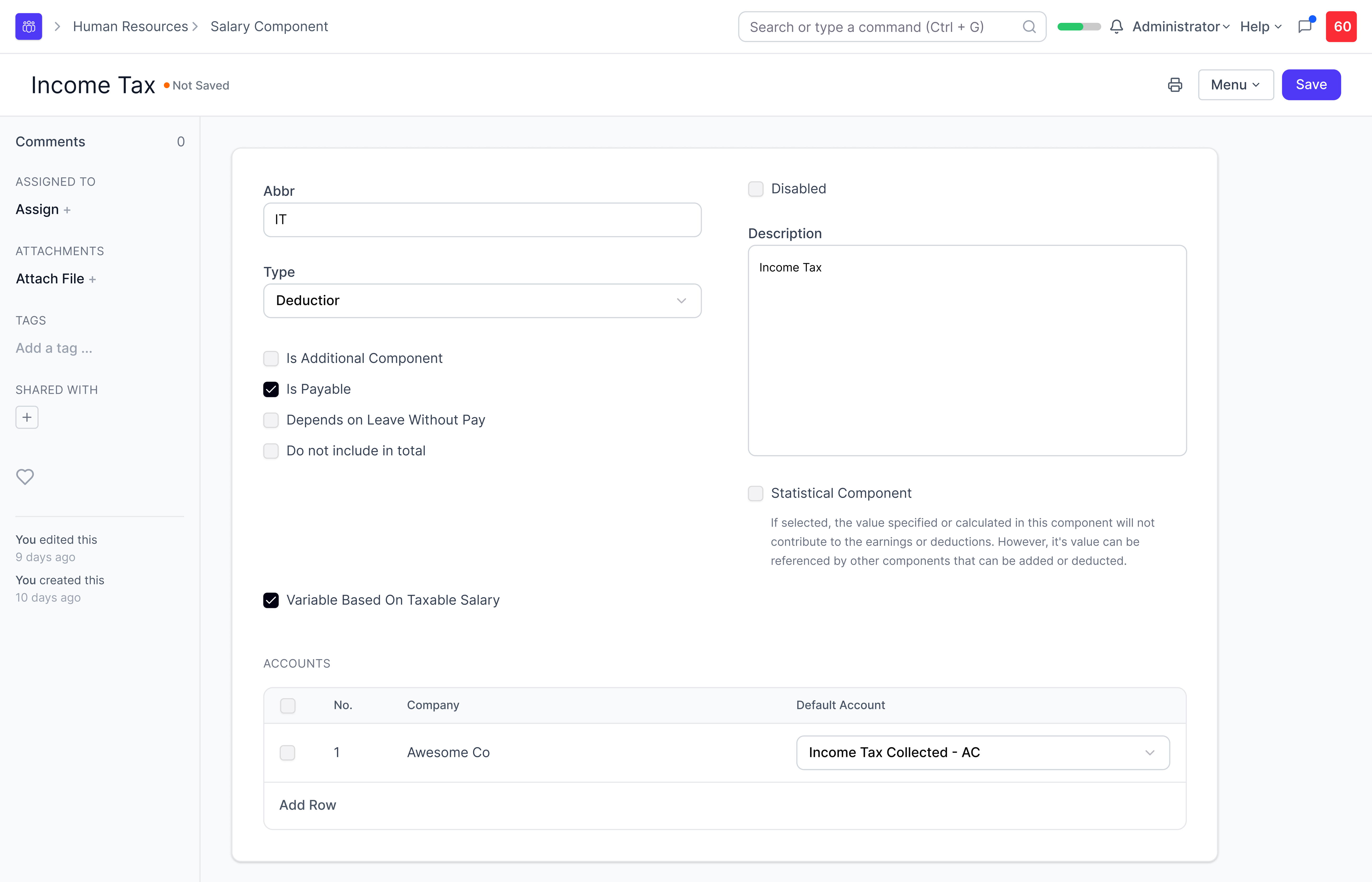The image size is (1372, 882).
Task: Open the Default Account dropdown
Action: coord(983,752)
